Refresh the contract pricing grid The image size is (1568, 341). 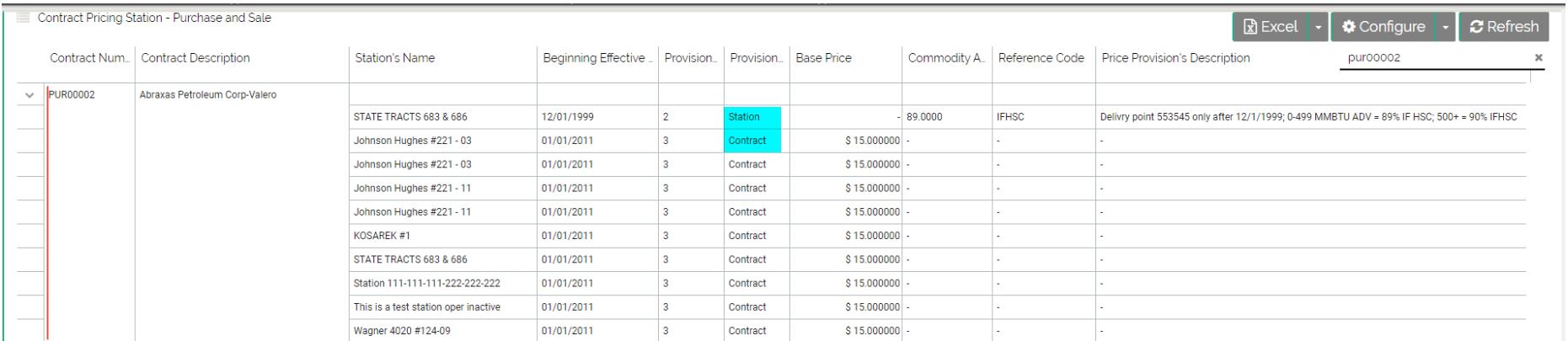pos(1504,27)
